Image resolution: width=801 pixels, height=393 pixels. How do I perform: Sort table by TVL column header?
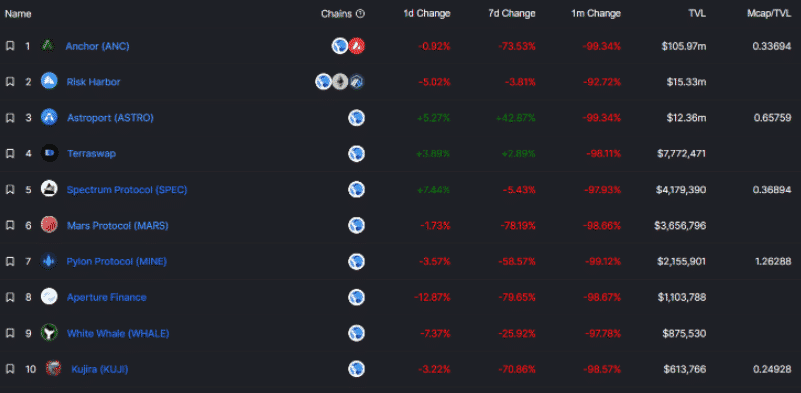point(697,14)
